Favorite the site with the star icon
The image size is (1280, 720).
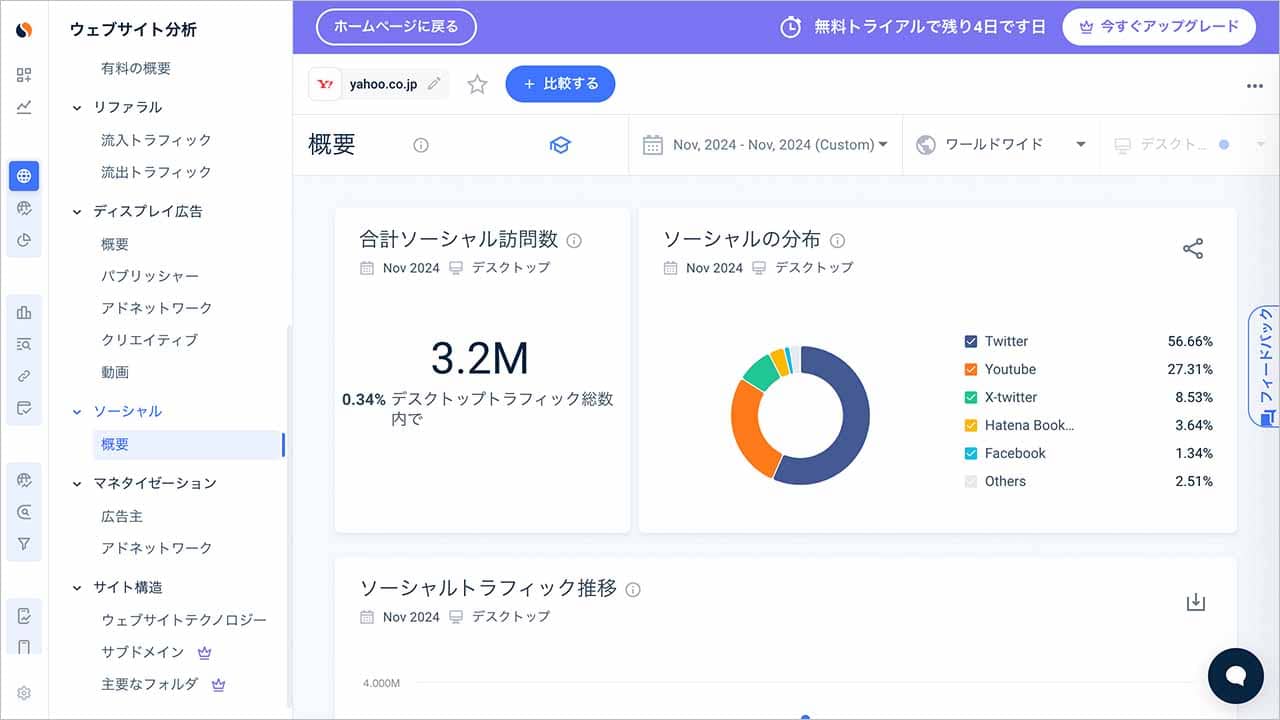click(x=477, y=85)
